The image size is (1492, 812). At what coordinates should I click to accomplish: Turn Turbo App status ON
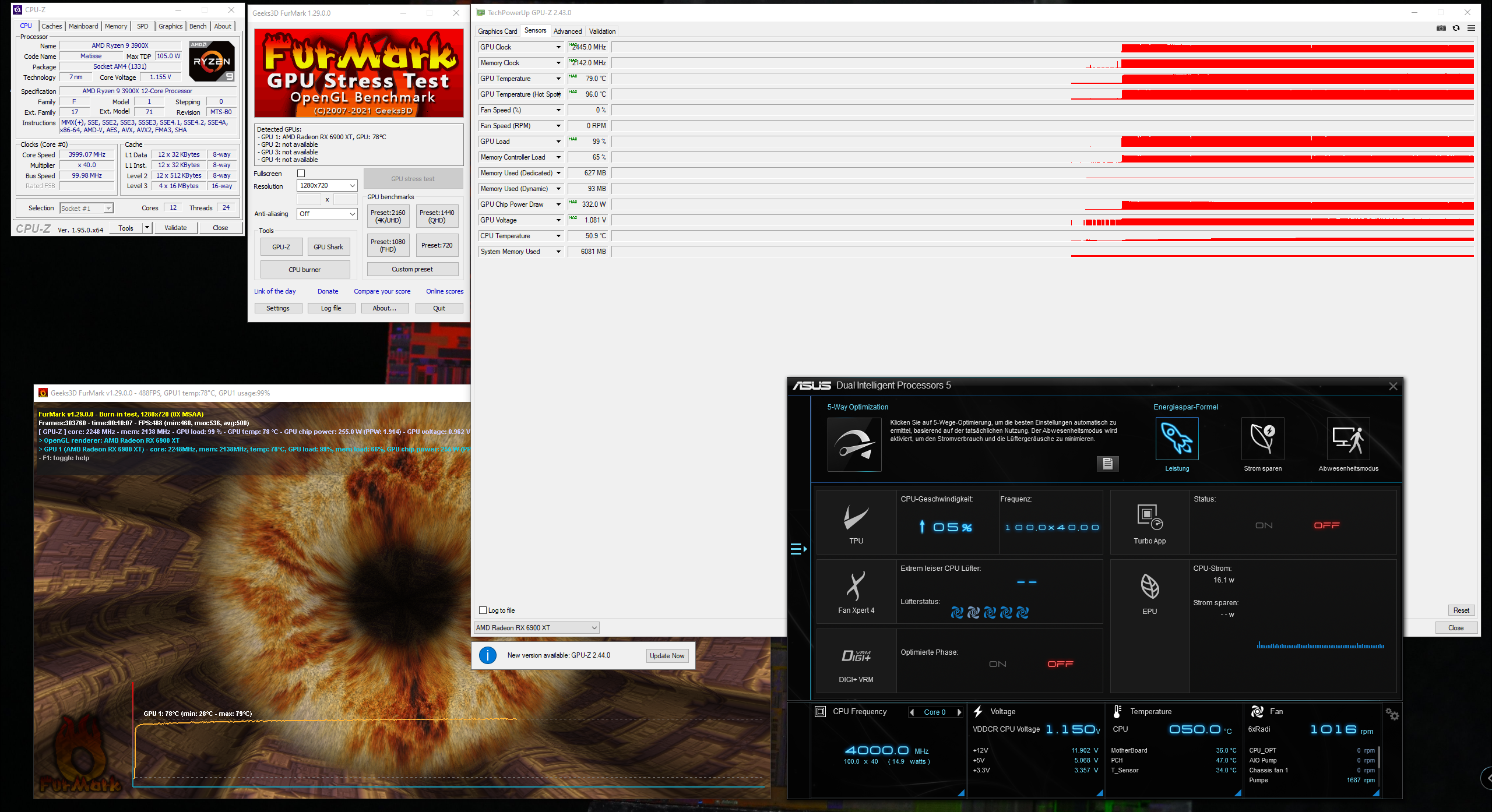pos(1264,525)
